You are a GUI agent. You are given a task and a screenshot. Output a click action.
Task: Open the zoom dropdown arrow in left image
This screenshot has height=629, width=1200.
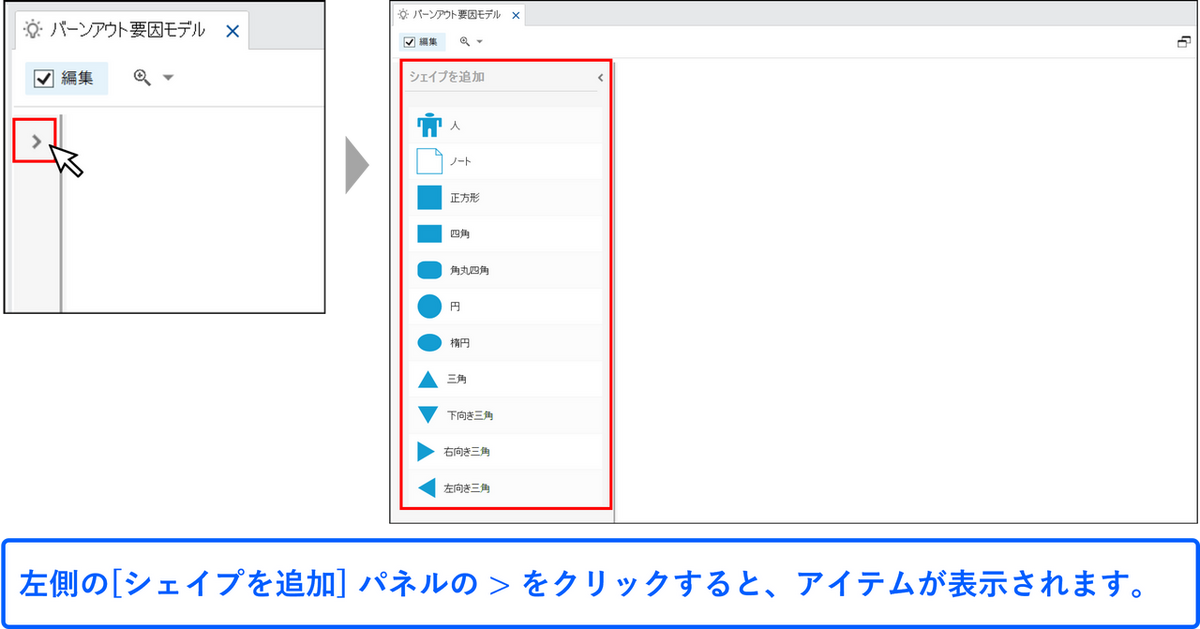tap(167, 79)
